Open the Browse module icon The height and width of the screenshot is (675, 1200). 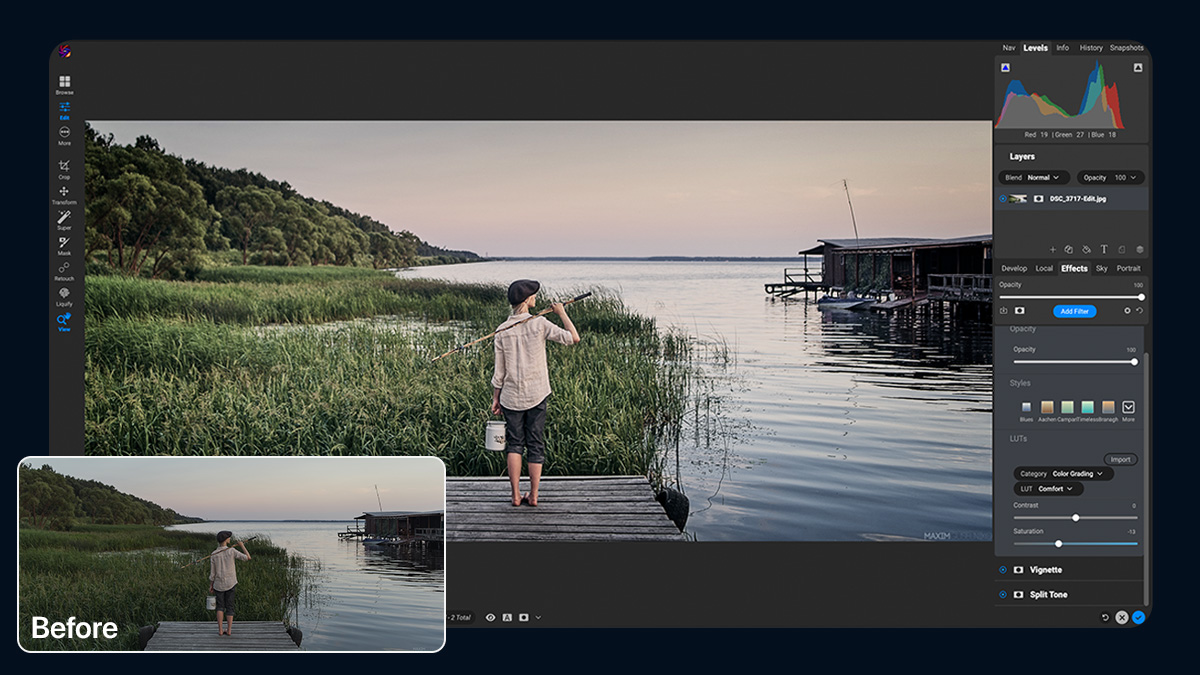64,83
